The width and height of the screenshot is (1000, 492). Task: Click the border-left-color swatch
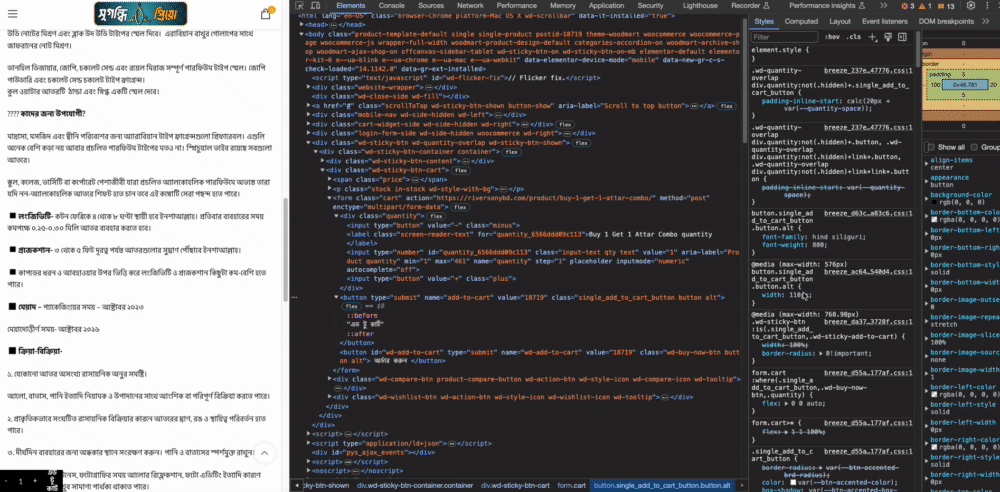coord(934,394)
